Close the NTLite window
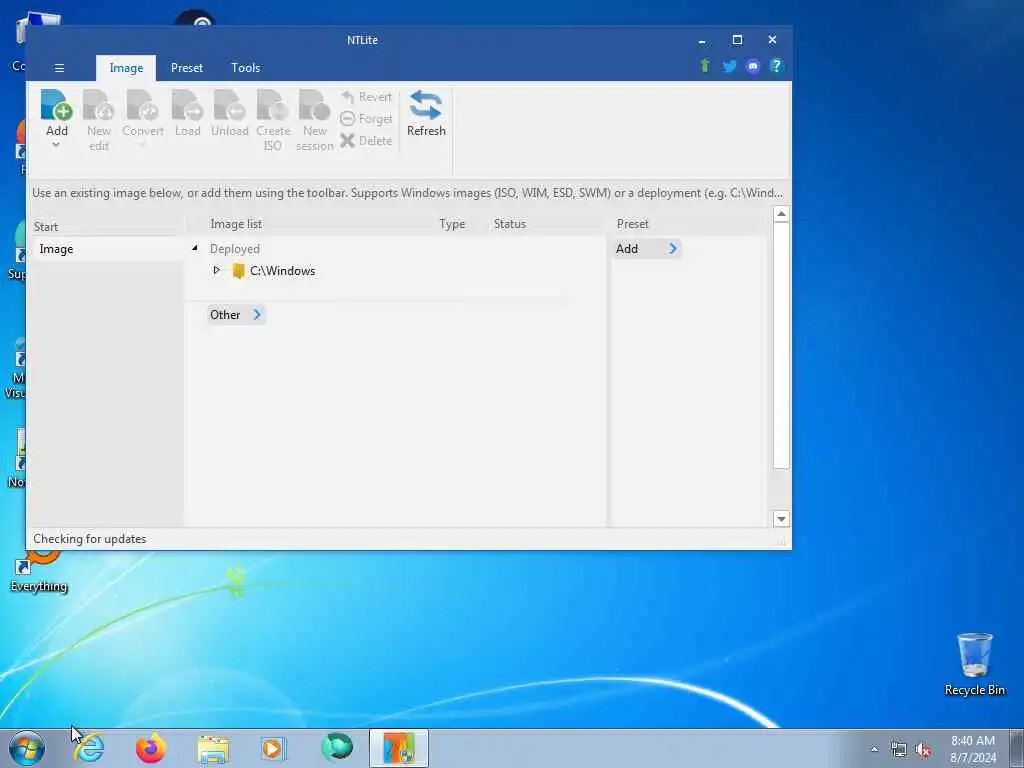This screenshot has height=768, width=1024. coord(773,40)
